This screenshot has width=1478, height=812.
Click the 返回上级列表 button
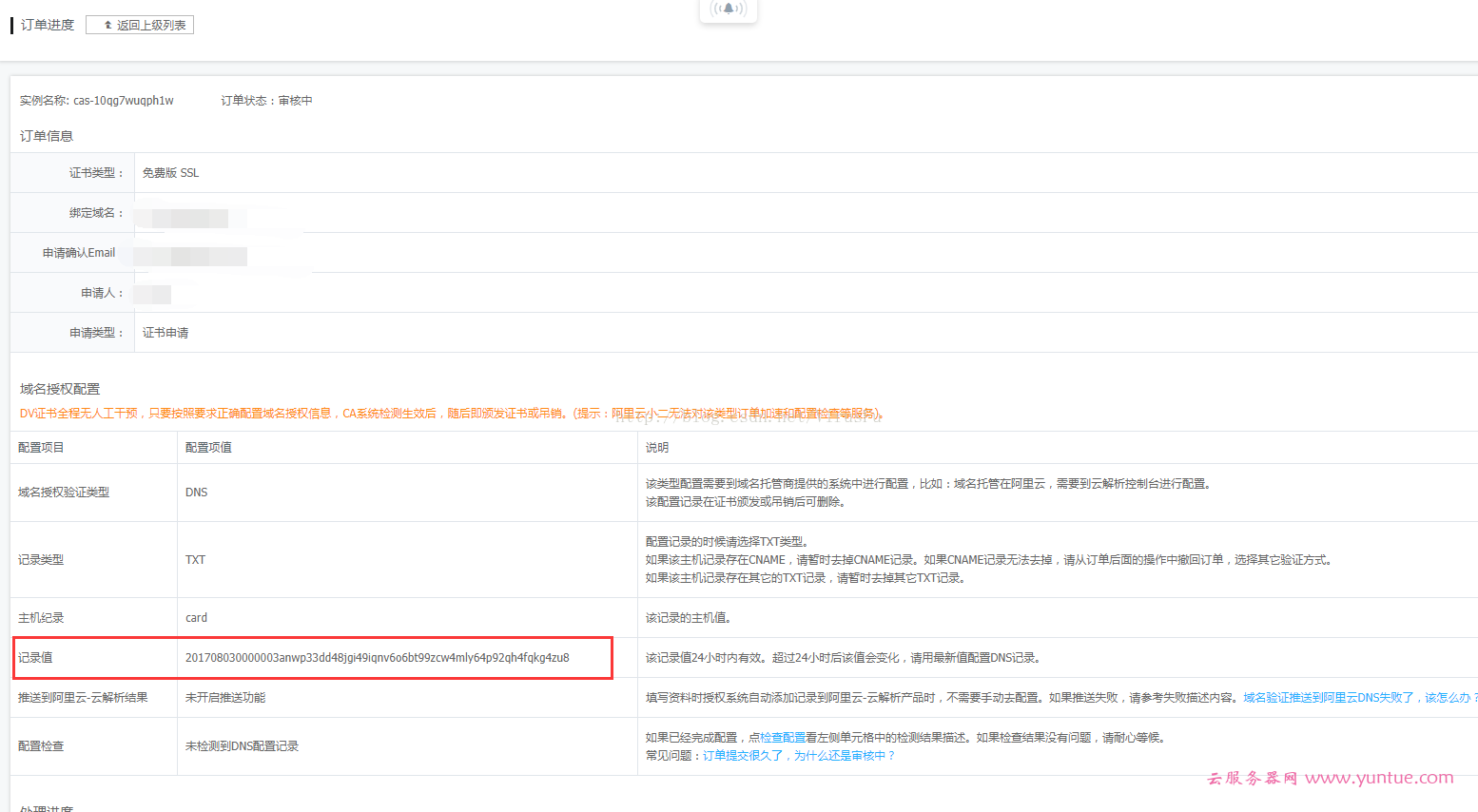pyautogui.click(x=139, y=24)
